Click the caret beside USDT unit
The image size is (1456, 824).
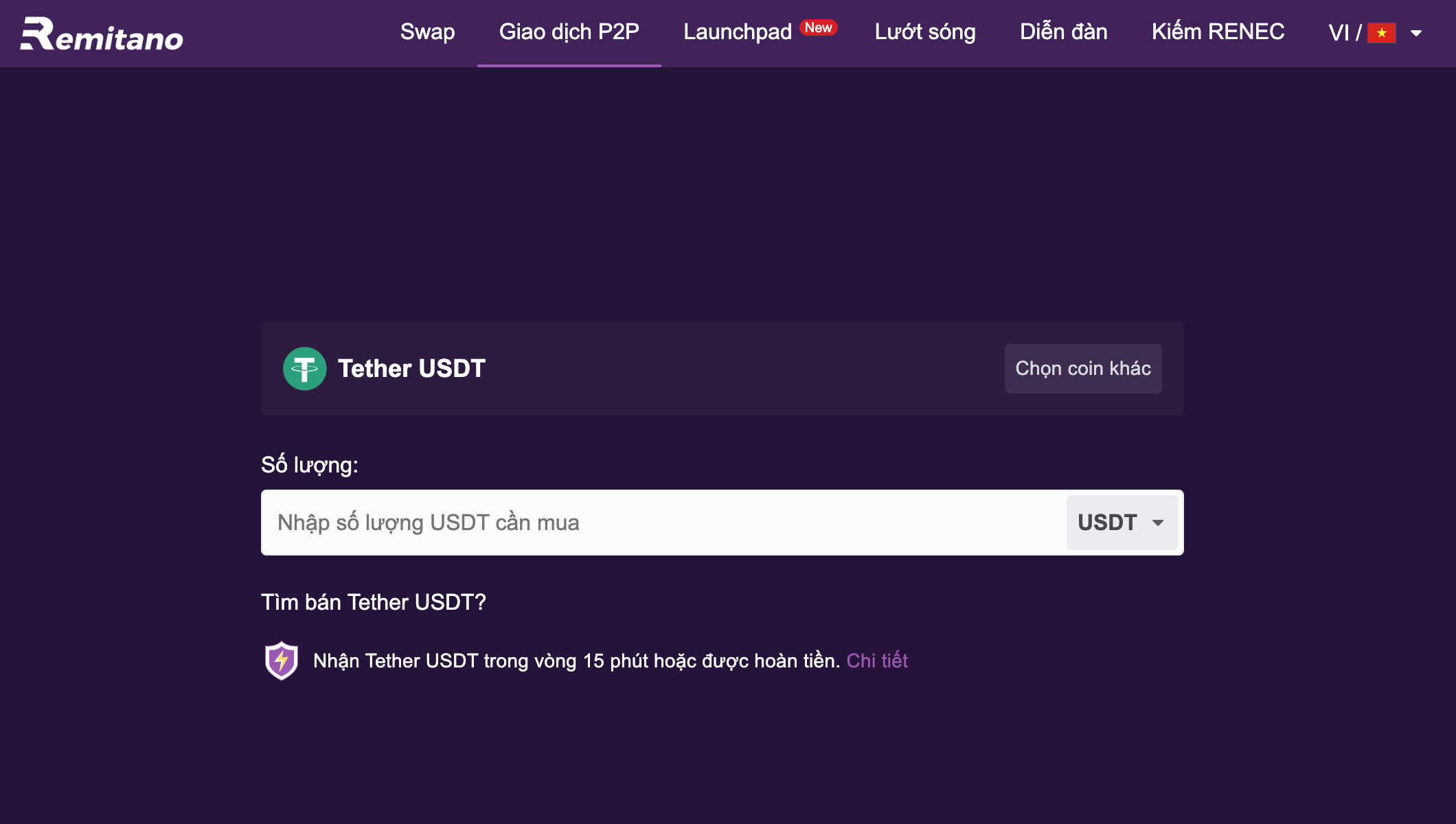click(1158, 523)
